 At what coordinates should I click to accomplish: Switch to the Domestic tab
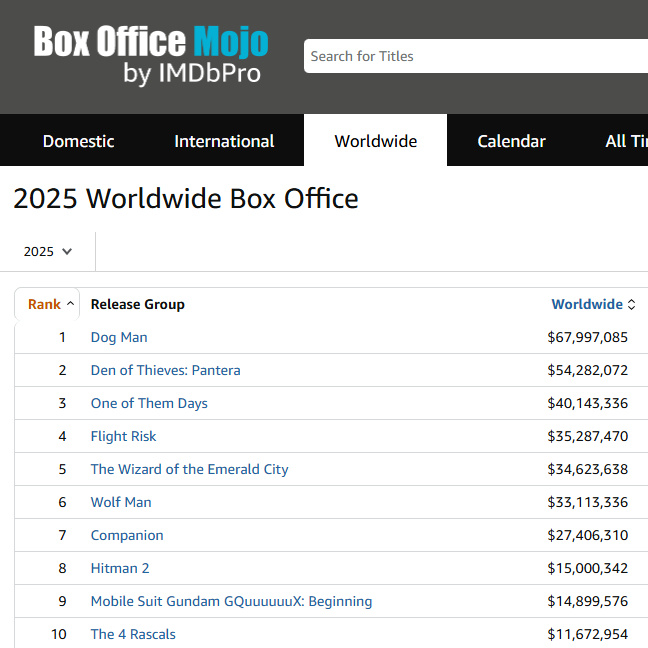click(78, 141)
